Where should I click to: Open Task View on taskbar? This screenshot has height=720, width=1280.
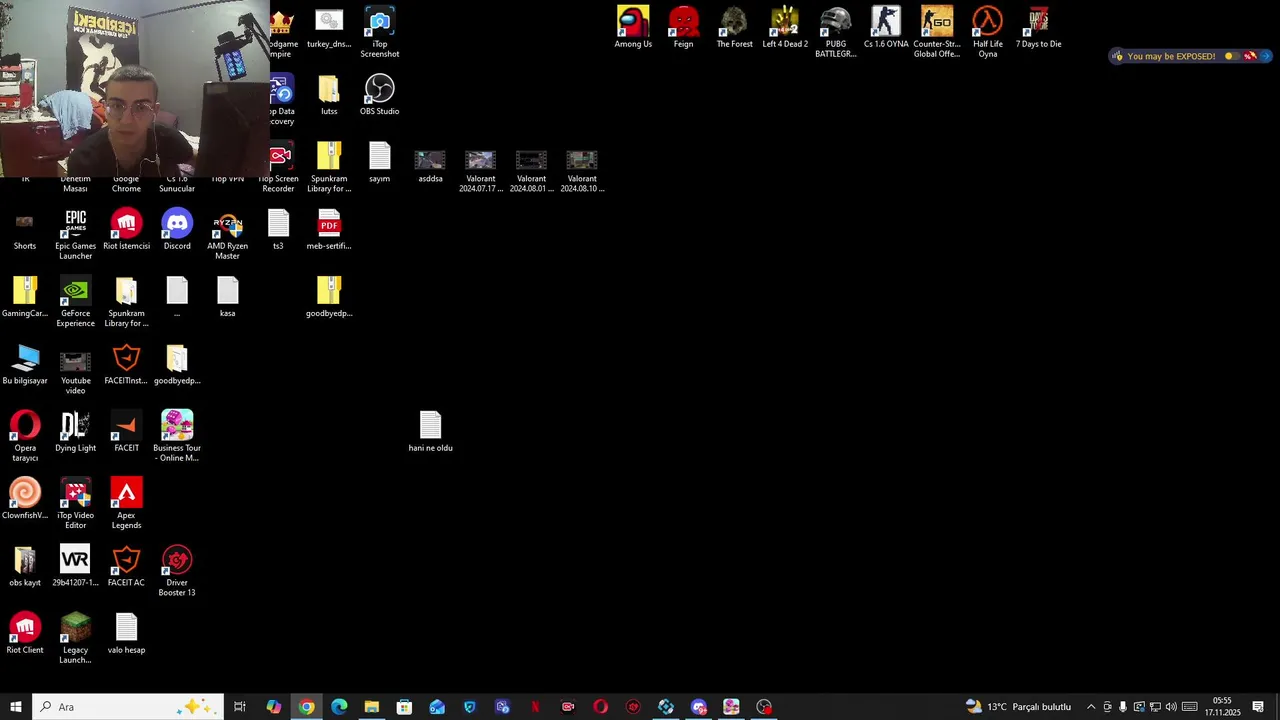click(240, 707)
